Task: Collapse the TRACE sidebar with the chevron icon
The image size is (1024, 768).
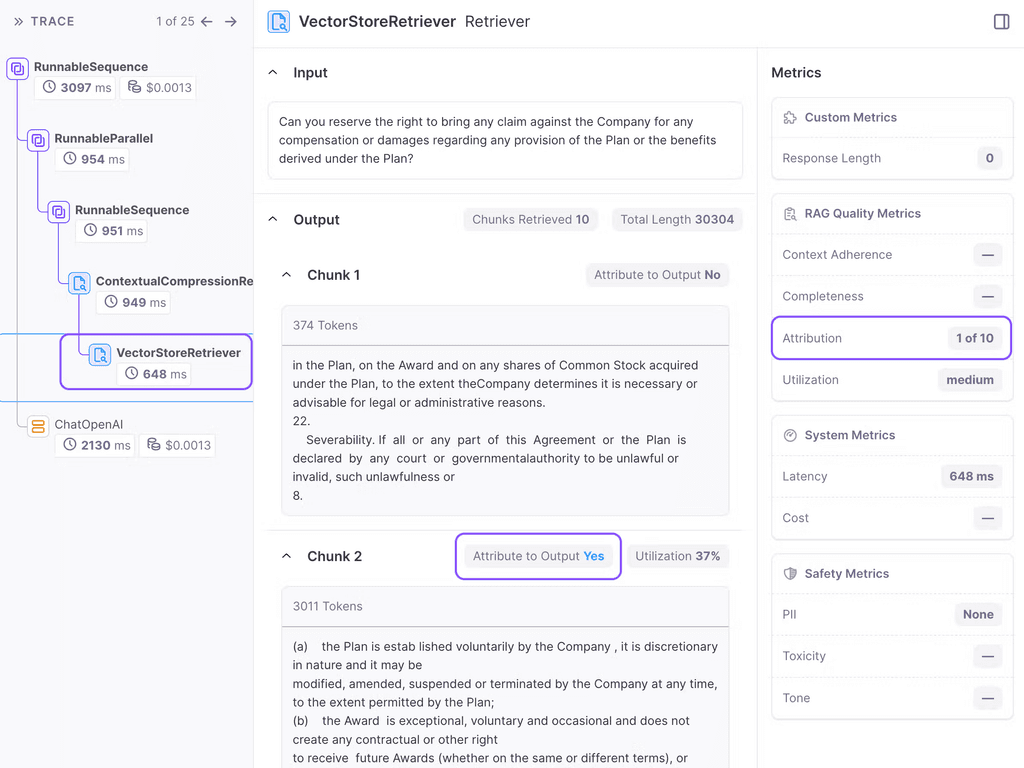Action: [20, 21]
